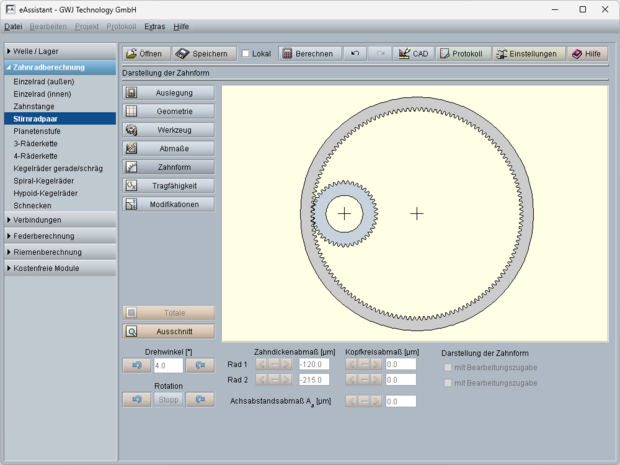Click the Öffnen folder button
620x465 pixels.
point(145,53)
